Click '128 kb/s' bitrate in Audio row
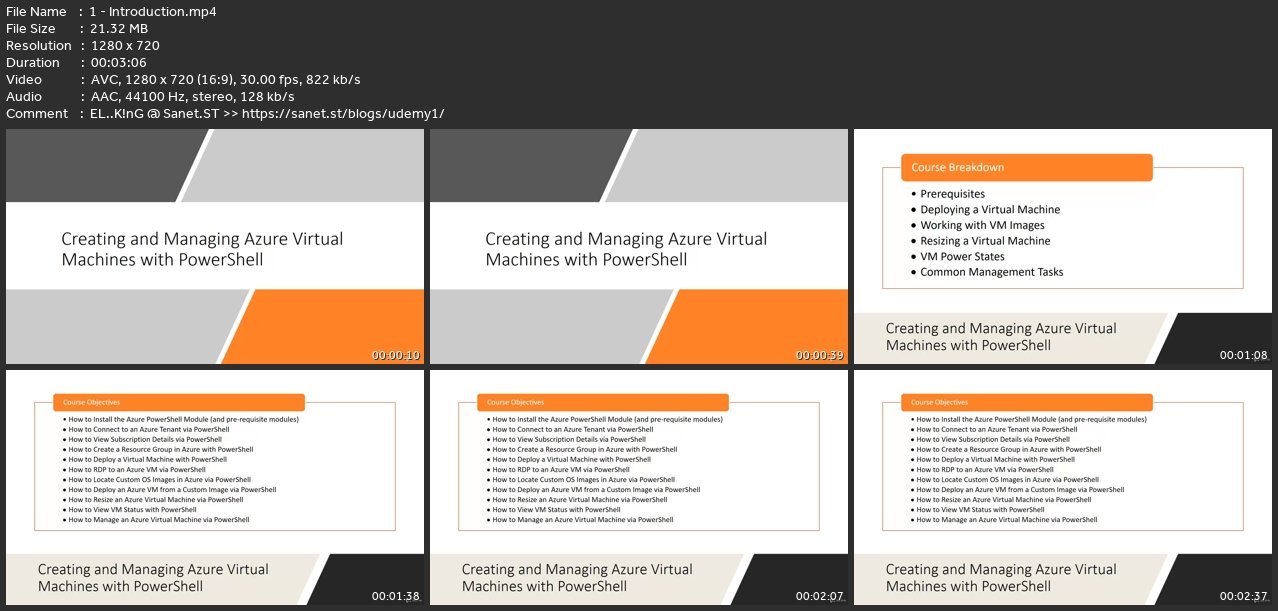This screenshot has width=1278, height=611. pyautogui.click(x=267, y=96)
